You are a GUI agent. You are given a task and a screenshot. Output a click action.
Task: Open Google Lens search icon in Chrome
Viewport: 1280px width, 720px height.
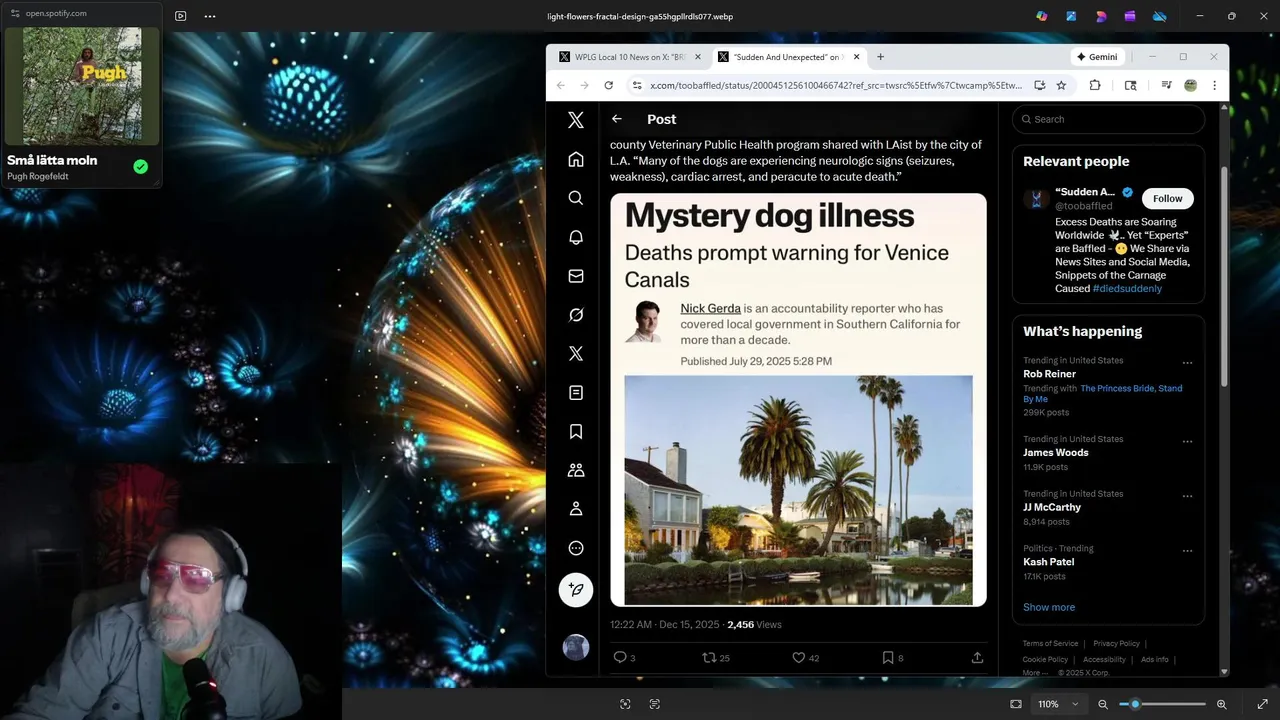click(x=1131, y=85)
